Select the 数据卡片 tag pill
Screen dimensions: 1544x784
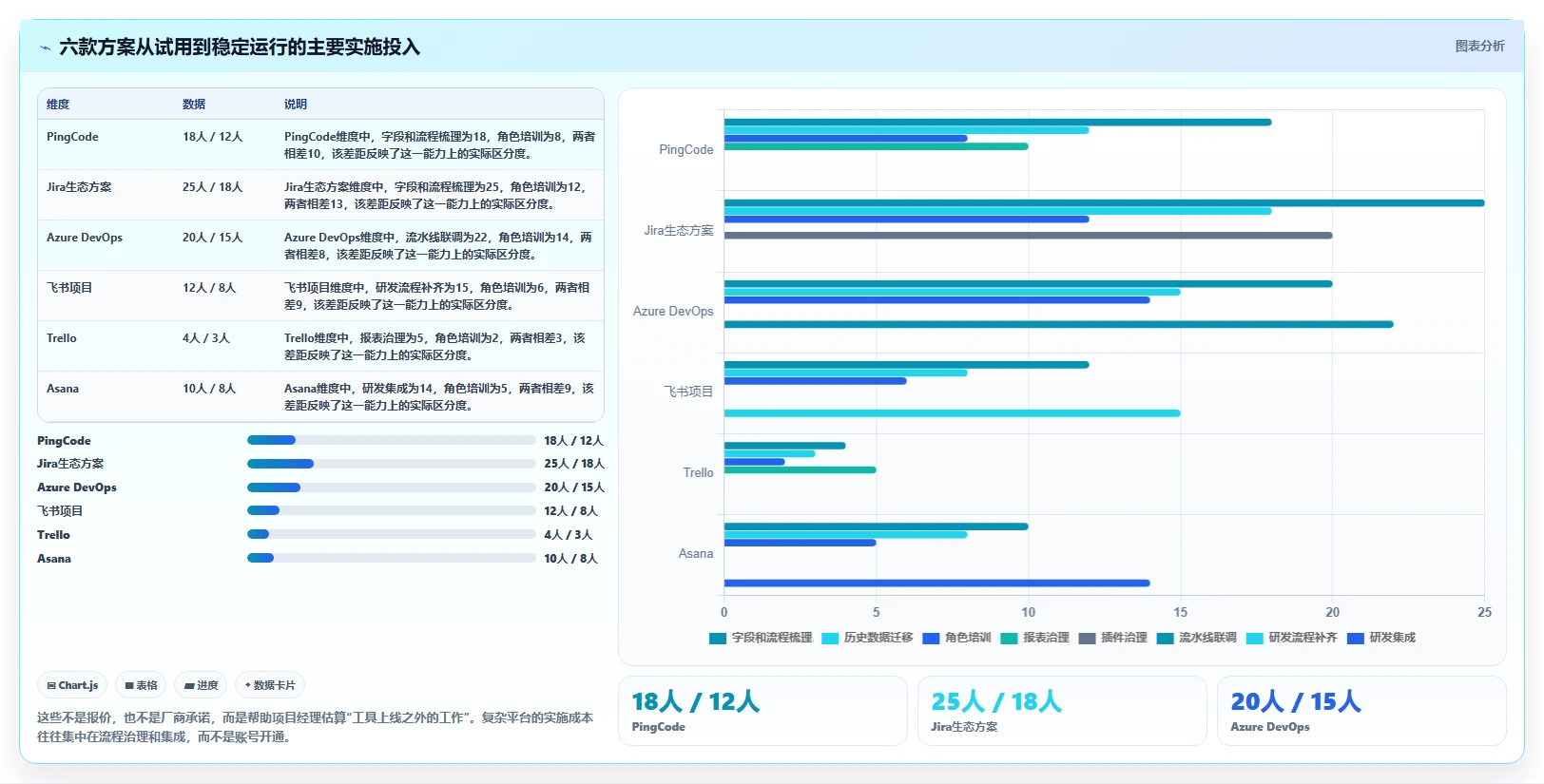coord(270,685)
